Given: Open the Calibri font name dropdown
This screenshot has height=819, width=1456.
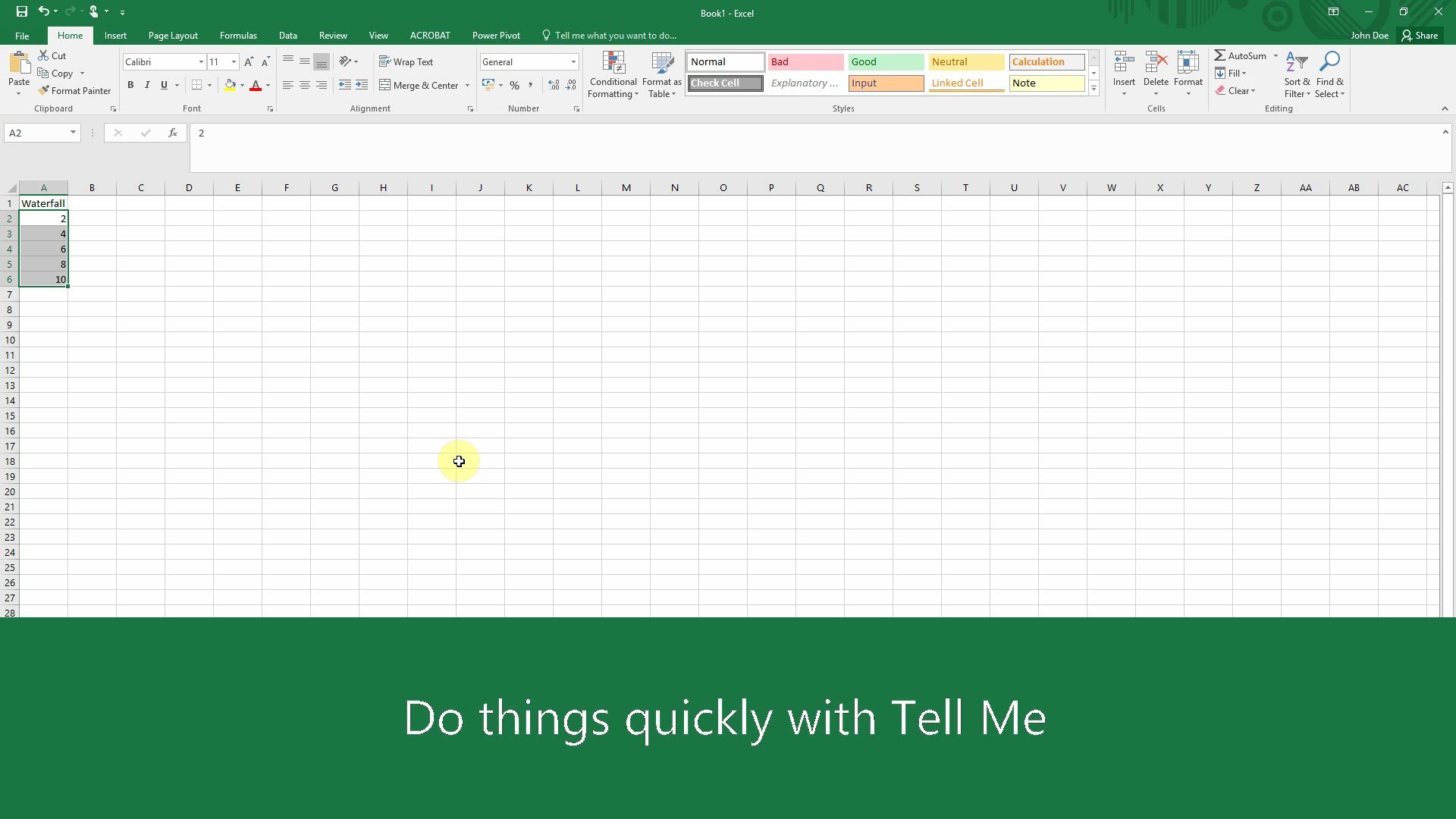Looking at the screenshot, I should (x=201, y=62).
